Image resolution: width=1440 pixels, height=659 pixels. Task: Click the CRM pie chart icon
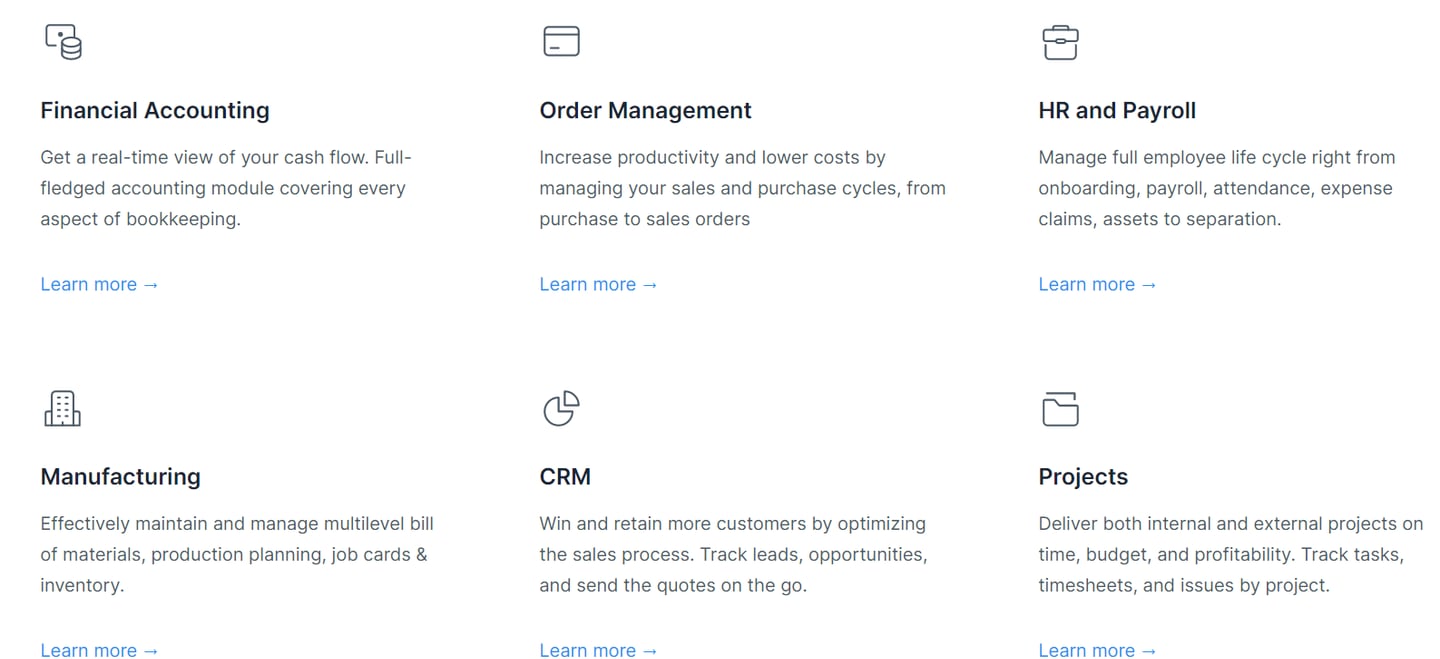coord(561,408)
